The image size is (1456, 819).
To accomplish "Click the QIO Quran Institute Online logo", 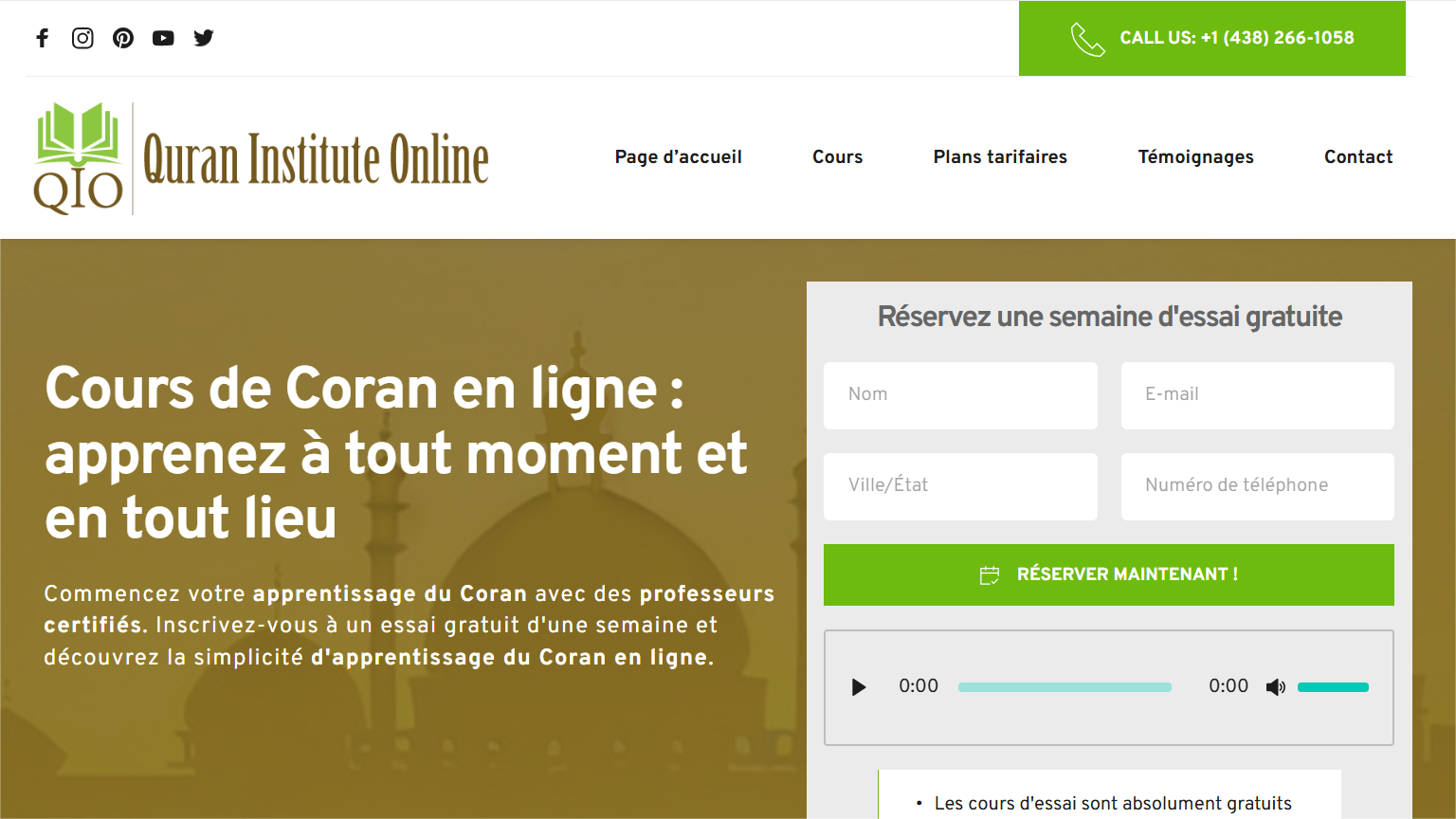I will 261,158.
